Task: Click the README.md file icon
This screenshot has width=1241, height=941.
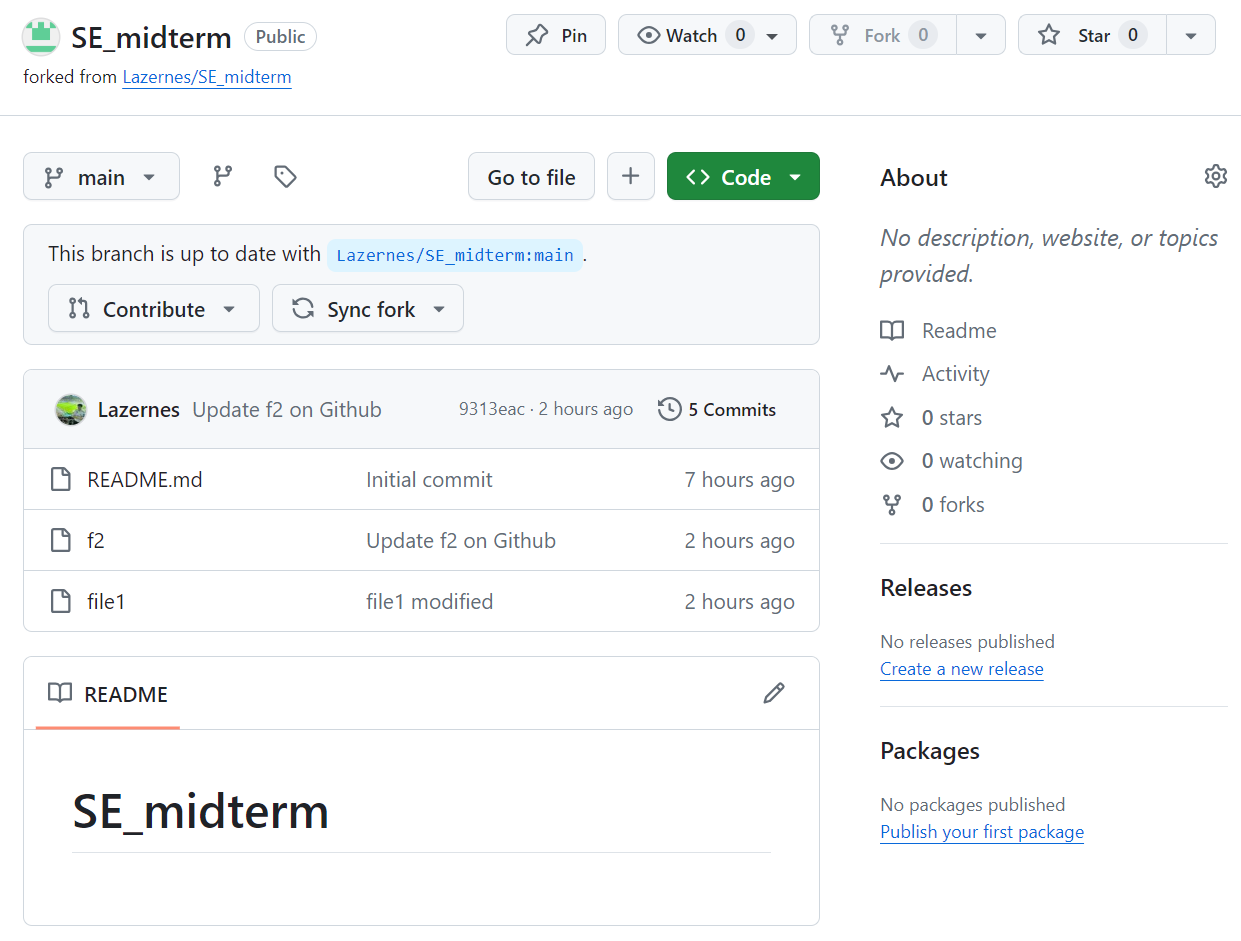Action: [61, 480]
